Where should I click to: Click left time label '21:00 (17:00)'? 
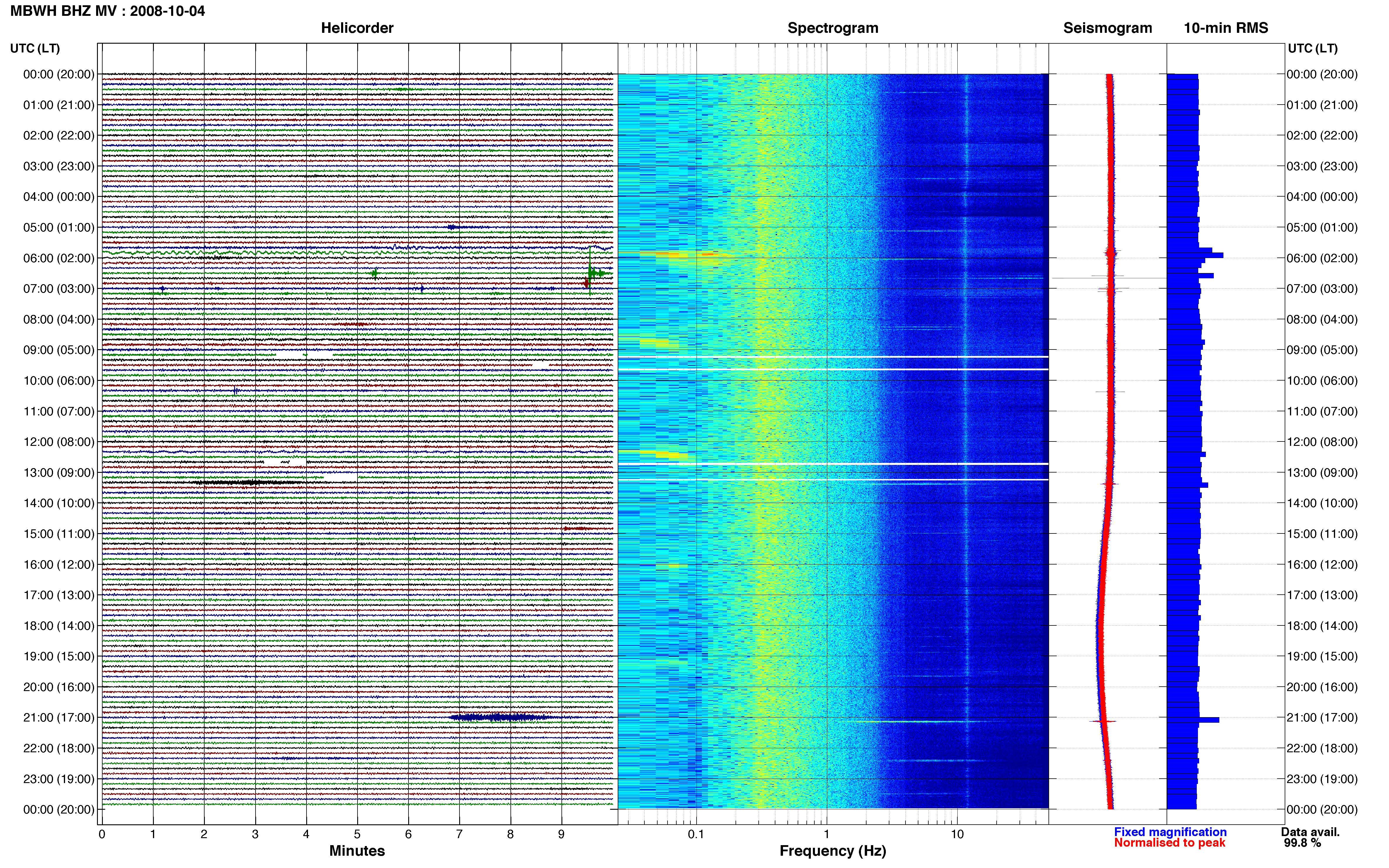[59, 717]
